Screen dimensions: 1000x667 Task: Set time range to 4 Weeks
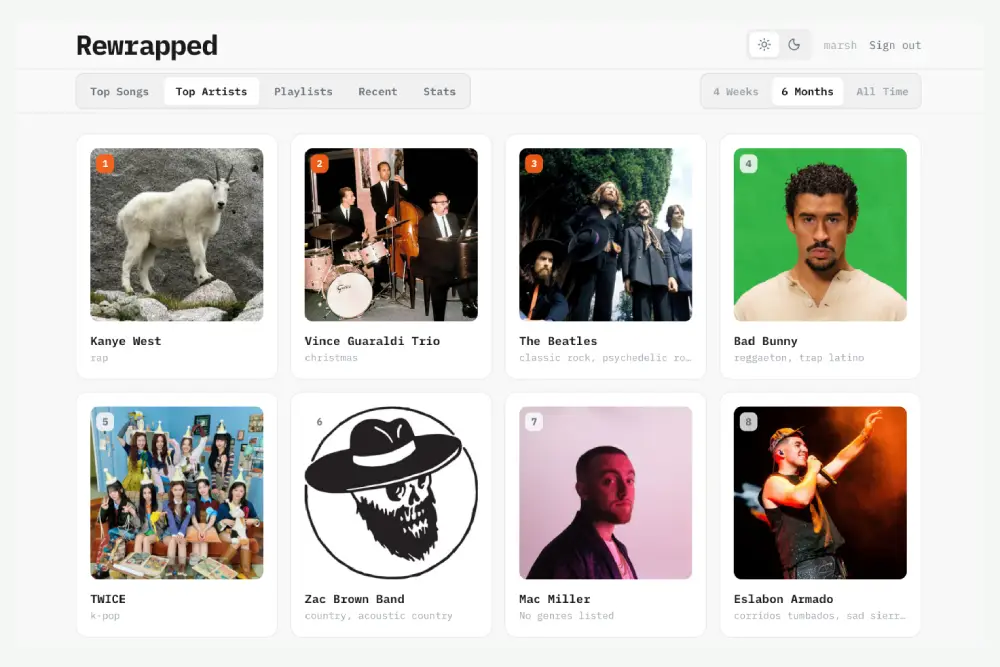[736, 92]
